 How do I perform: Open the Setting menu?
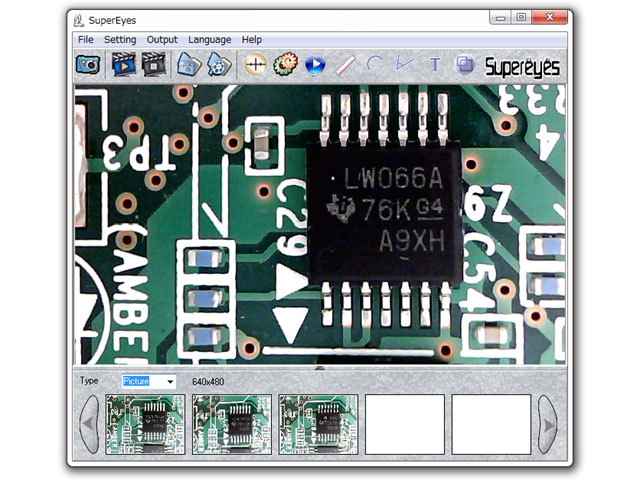coord(120,40)
